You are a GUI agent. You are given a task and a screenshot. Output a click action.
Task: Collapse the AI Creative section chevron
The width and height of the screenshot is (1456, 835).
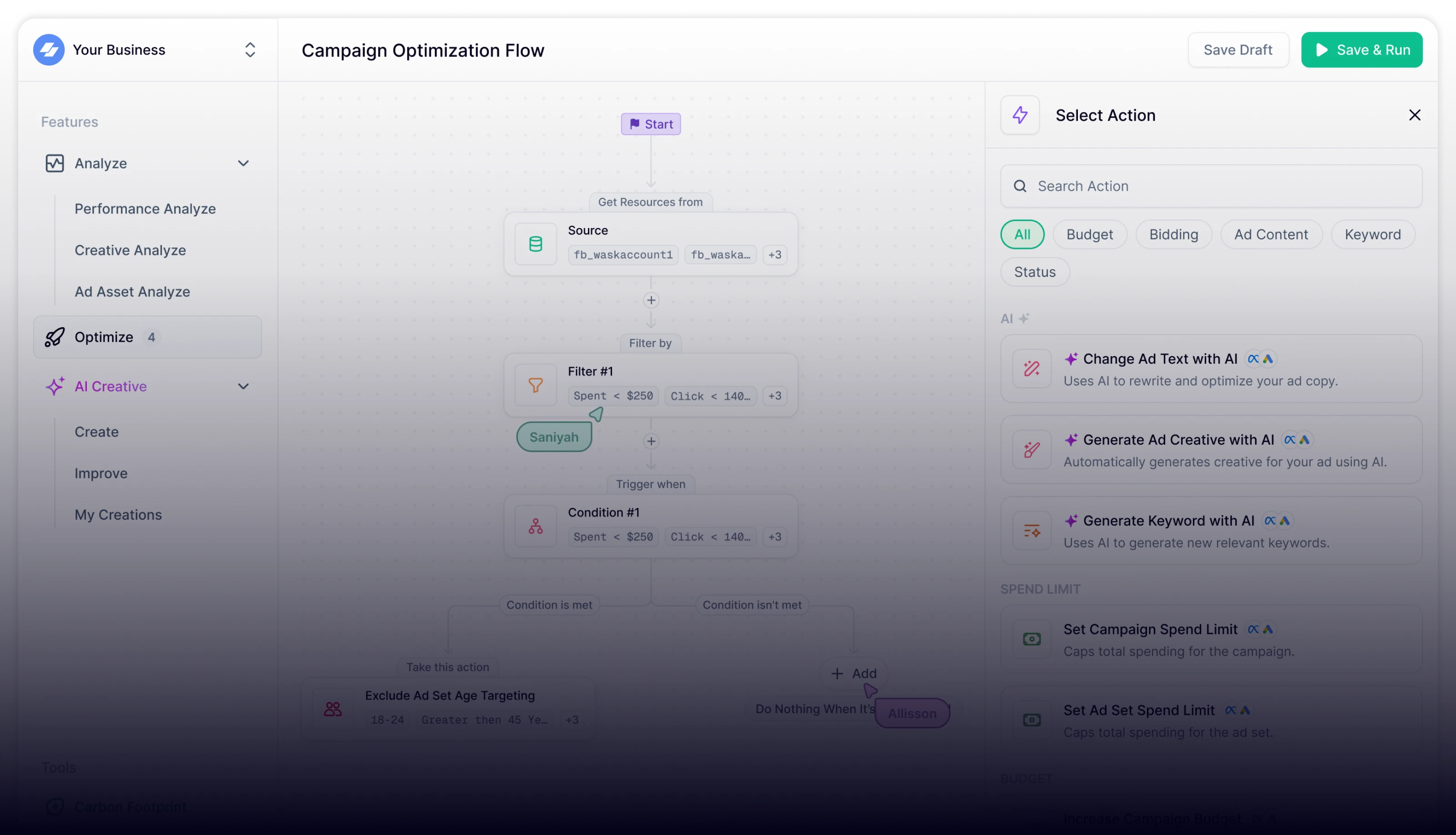point(243,386)
